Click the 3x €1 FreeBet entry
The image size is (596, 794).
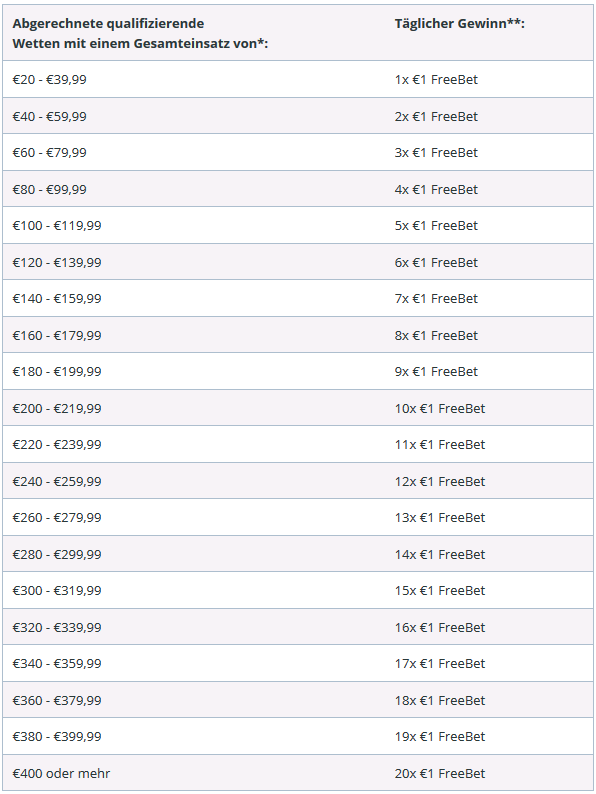coord(436,152)
